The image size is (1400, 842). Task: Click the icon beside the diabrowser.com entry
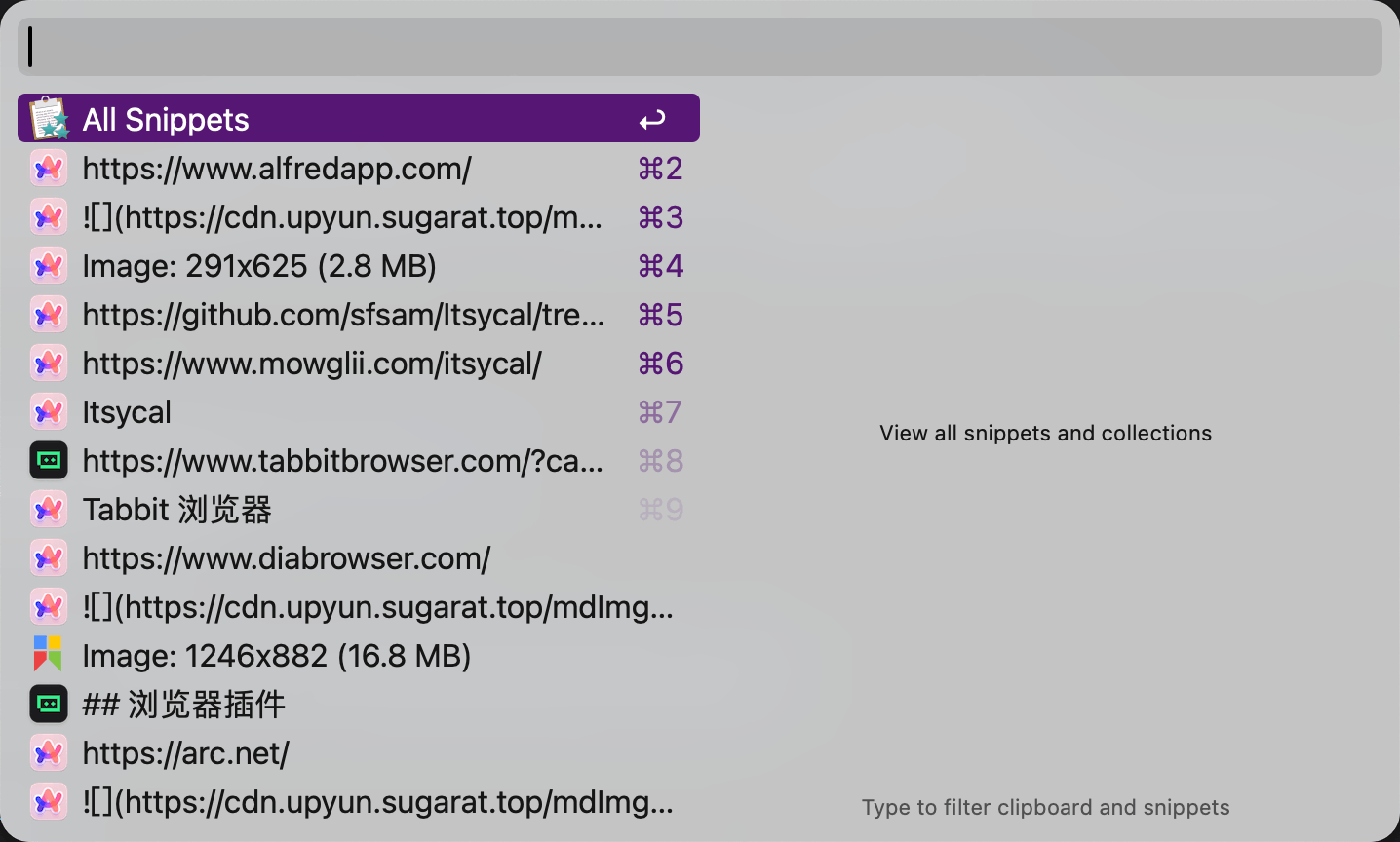[49, 558]
